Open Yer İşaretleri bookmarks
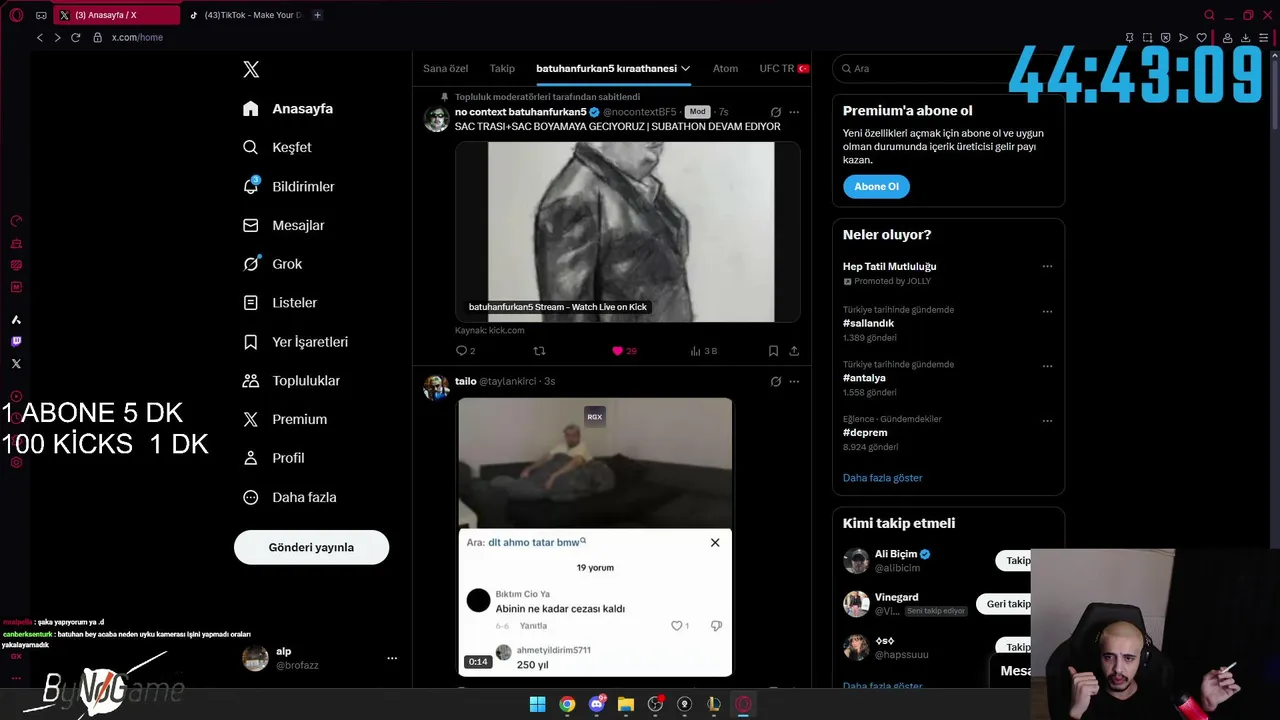Screen dimensions: 1280x720 point(295,342)
